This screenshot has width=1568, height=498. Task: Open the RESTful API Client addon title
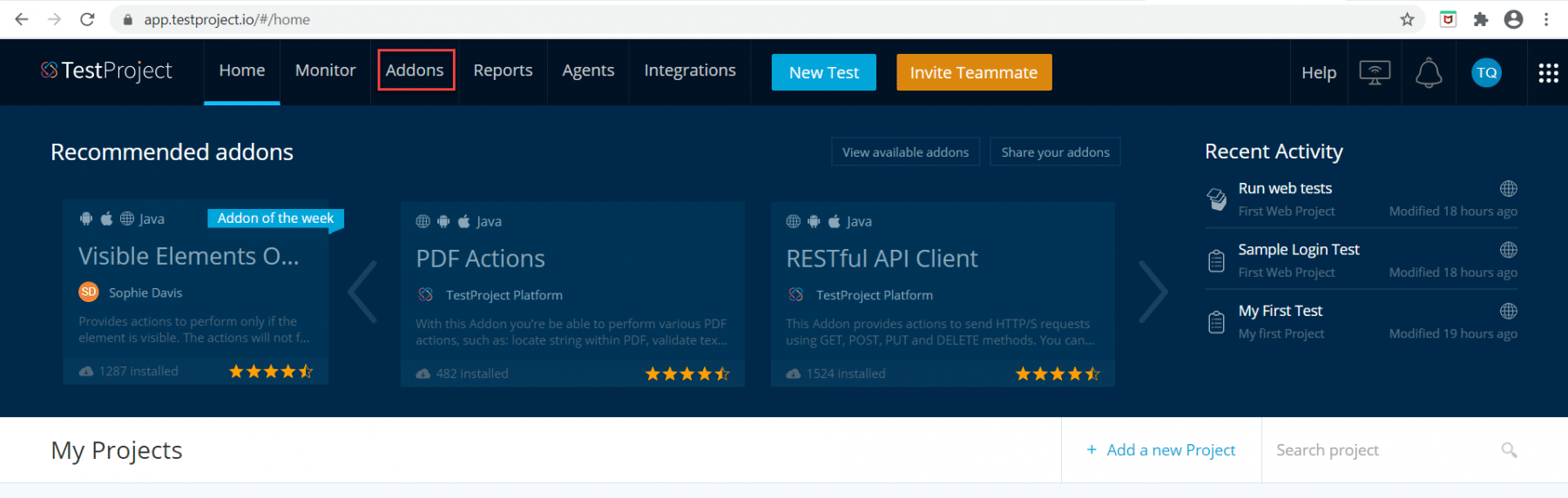click(x=882, y=259)
